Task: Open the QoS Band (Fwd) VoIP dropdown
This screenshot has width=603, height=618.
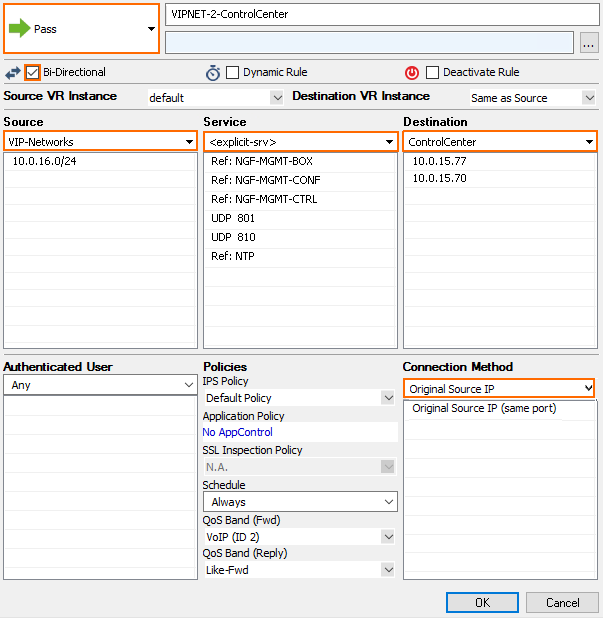Action: coord(300,537)
